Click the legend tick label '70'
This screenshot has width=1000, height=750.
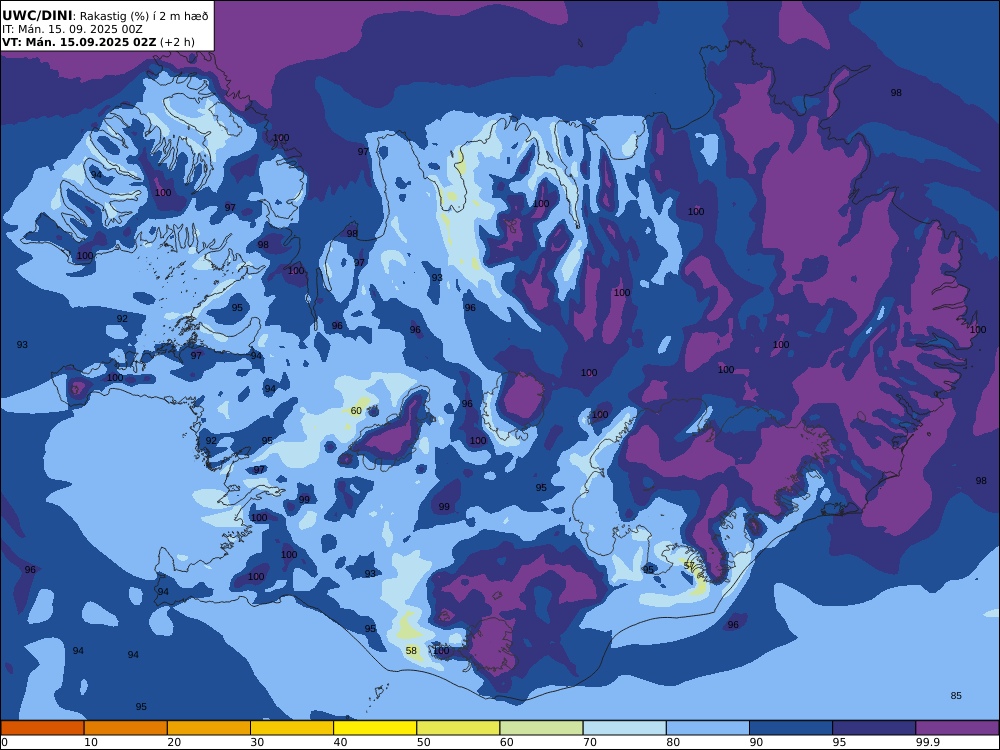tap(590, 742)
